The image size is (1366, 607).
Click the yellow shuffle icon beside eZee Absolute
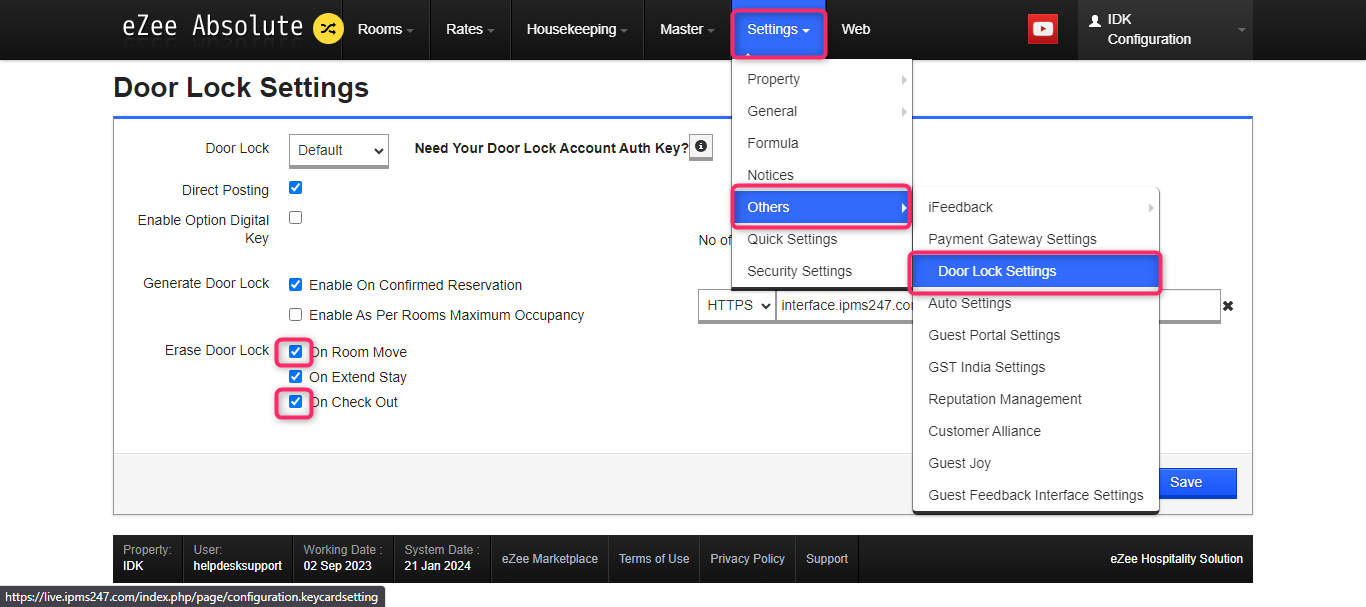click(x=328, y=29)
